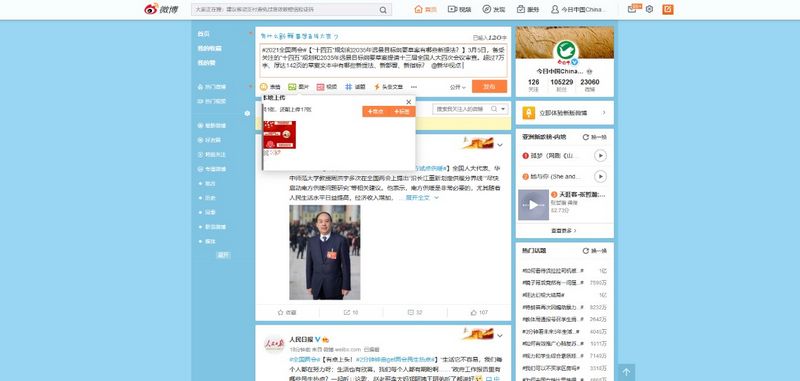Focus the followed-users search field
Viewport: 800px width, 381px height.
464,109
